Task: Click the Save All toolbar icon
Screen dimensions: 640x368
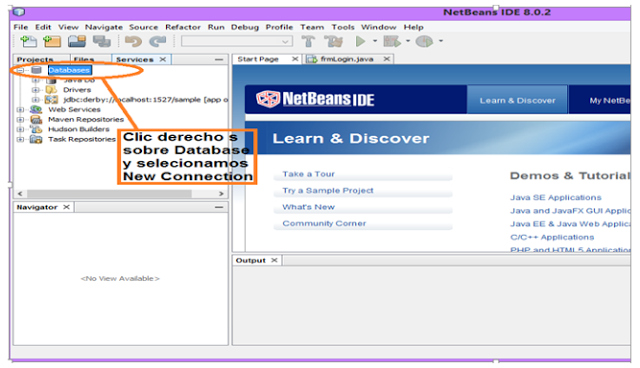Action: click(101, 41)
